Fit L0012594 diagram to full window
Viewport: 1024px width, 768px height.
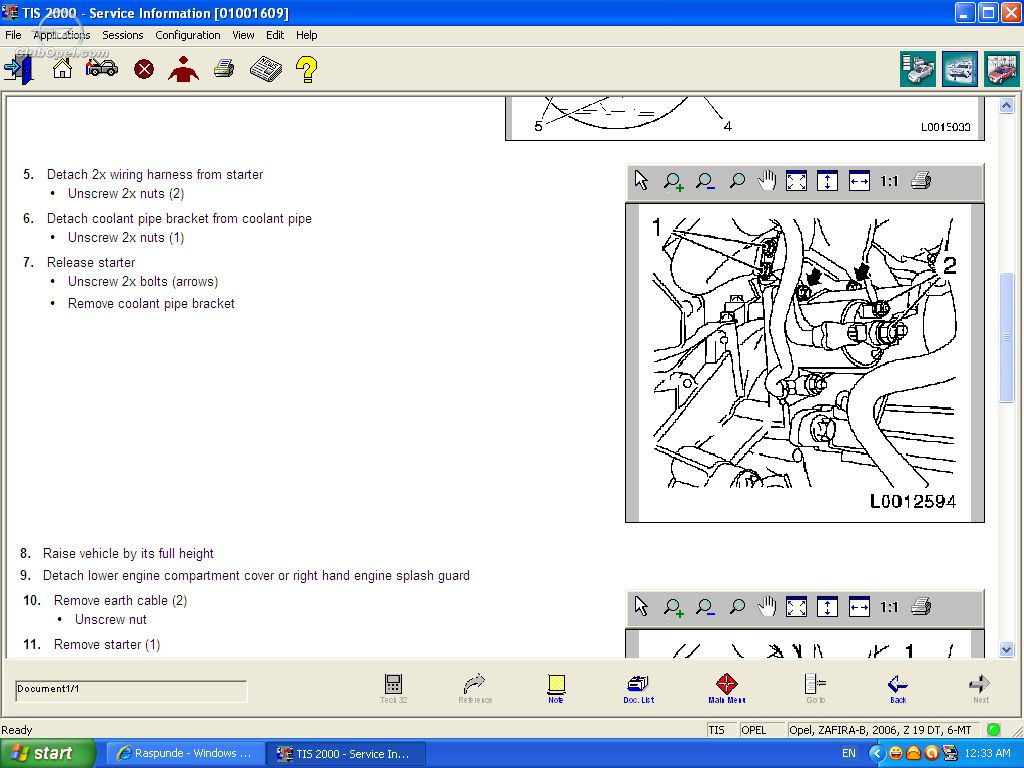coord(796,181)
